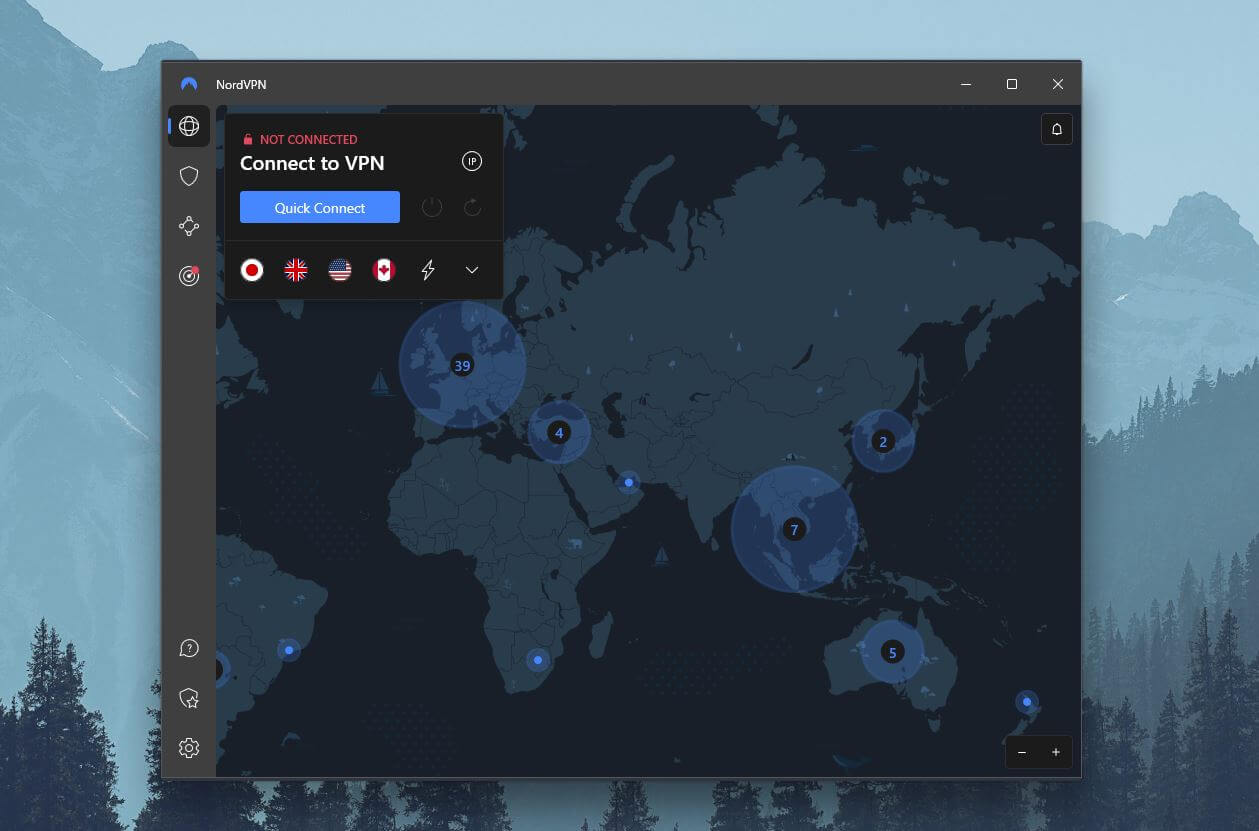Viewport: 1259px width, 831px height.
Task: Open the globe map view in sidebar
Action: pyautogui.click(x=189, y=126)
